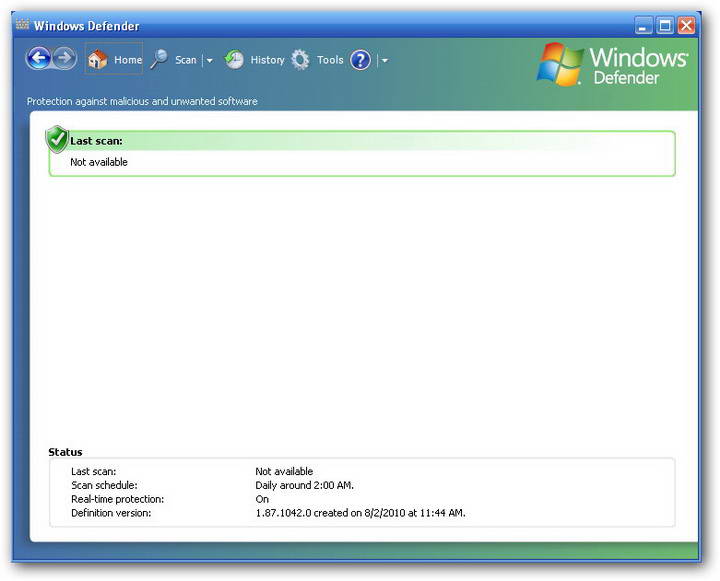Click 'Protection against malicious and unwanted software' text
The height and width of the screenshot is (581, 720).
click(142, 101)
